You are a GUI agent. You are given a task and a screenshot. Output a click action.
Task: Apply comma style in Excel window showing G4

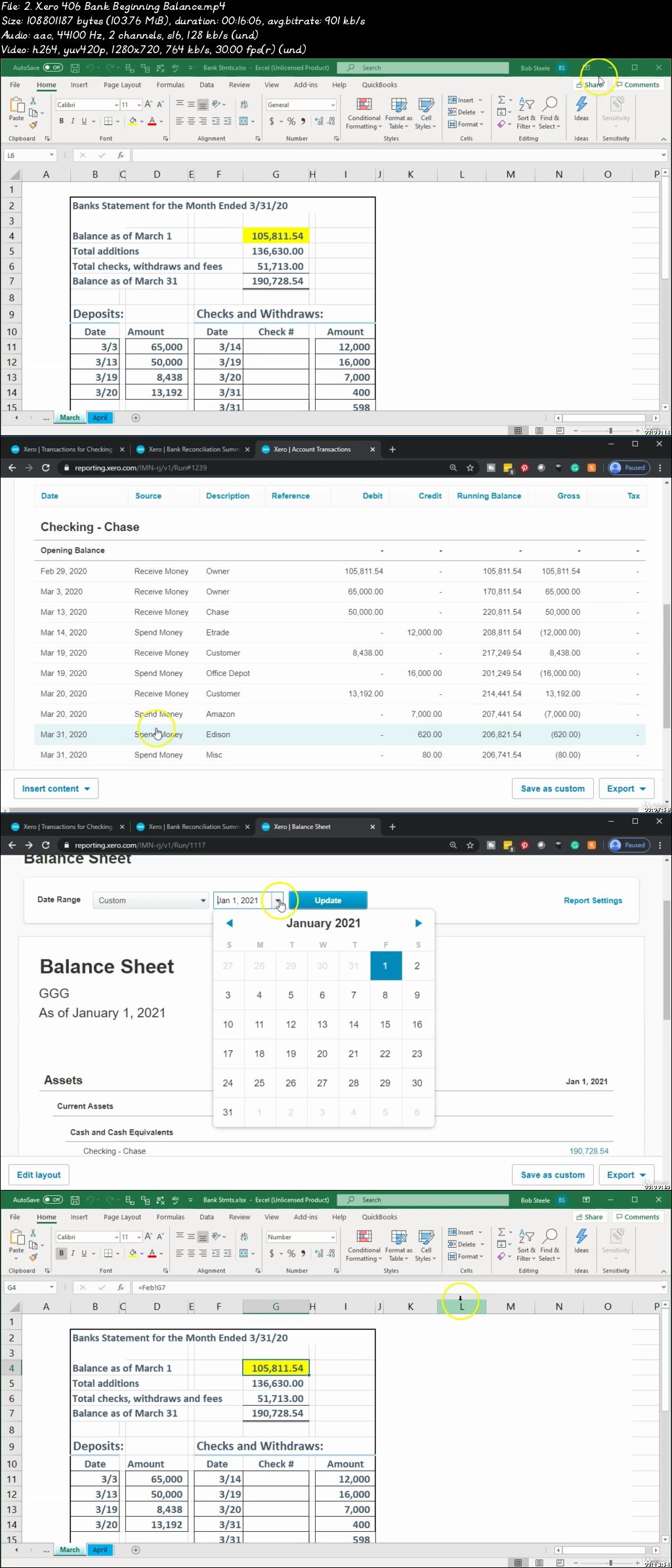[x=303, y=1253]
